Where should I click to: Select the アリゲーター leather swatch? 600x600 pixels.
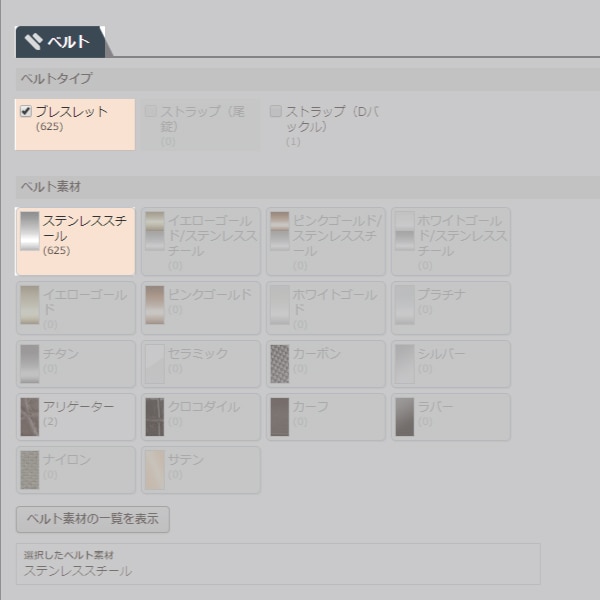[30, 417]
